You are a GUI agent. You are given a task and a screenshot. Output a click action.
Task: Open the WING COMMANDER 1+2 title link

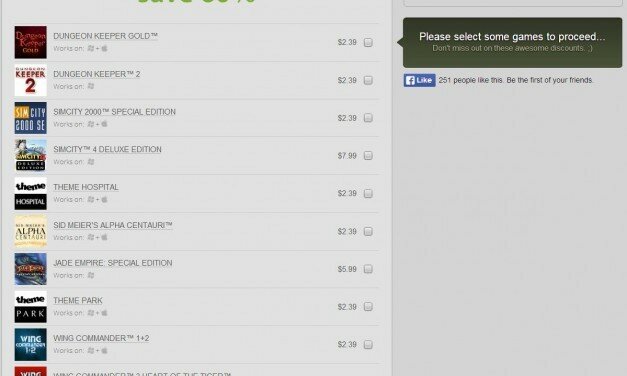pos(101,338)
